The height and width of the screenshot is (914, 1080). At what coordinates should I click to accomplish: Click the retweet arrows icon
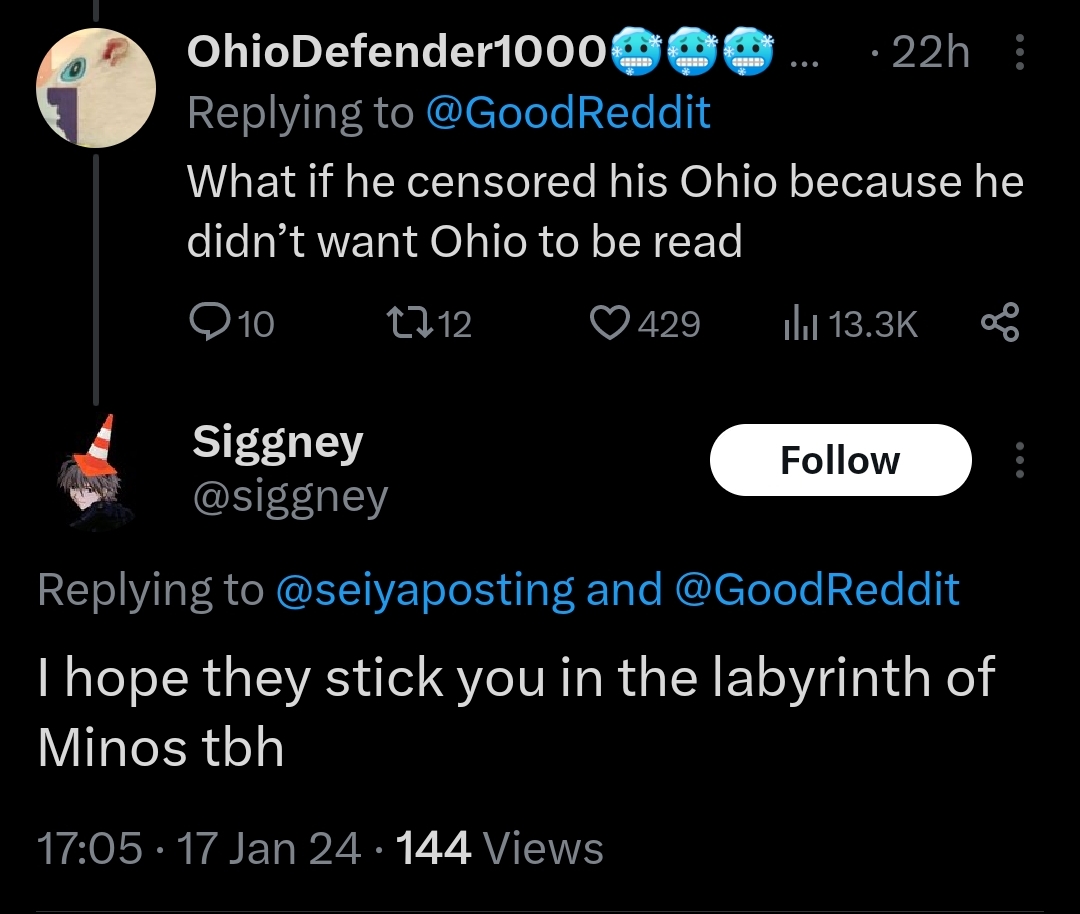pyautogui.click(x=409, y=322)
